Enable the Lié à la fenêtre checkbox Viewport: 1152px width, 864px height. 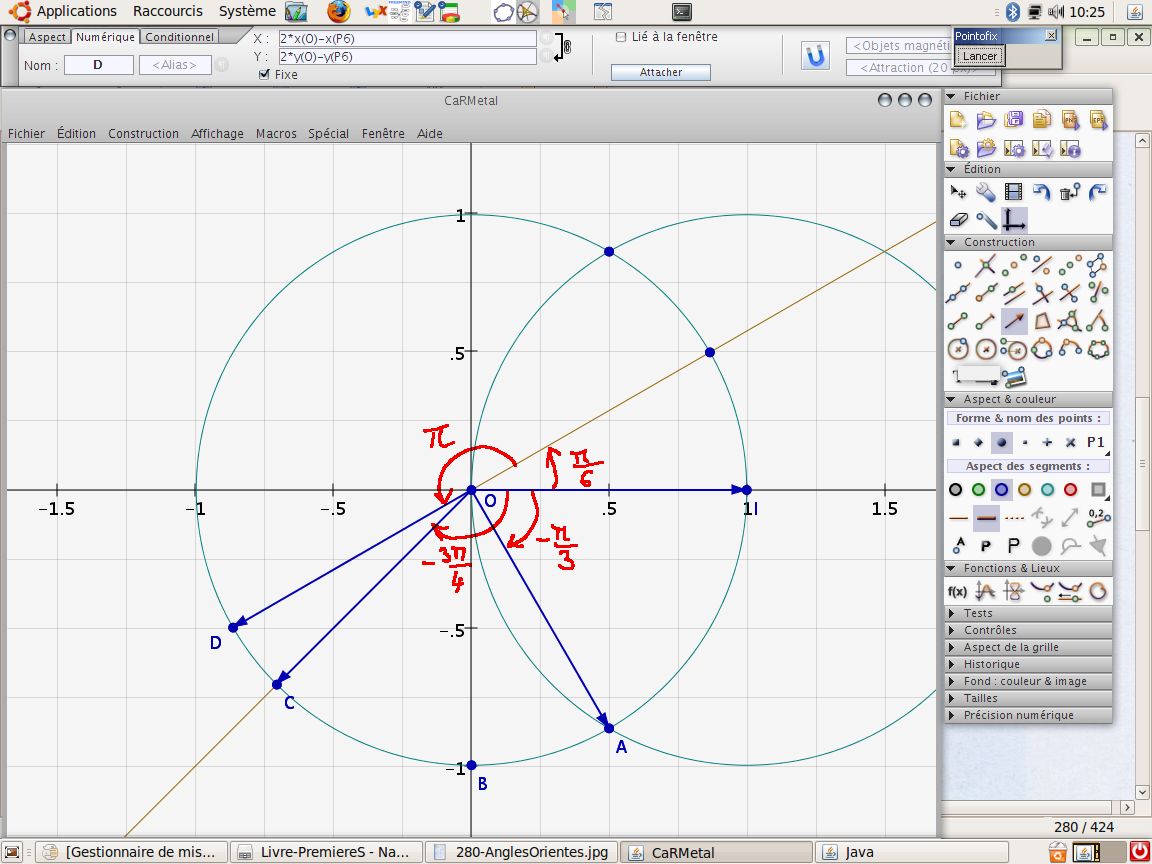tap(621, 37)
